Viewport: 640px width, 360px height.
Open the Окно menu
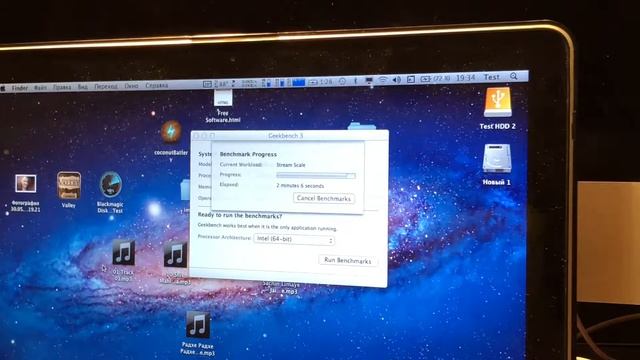click(x=131, y=86)
